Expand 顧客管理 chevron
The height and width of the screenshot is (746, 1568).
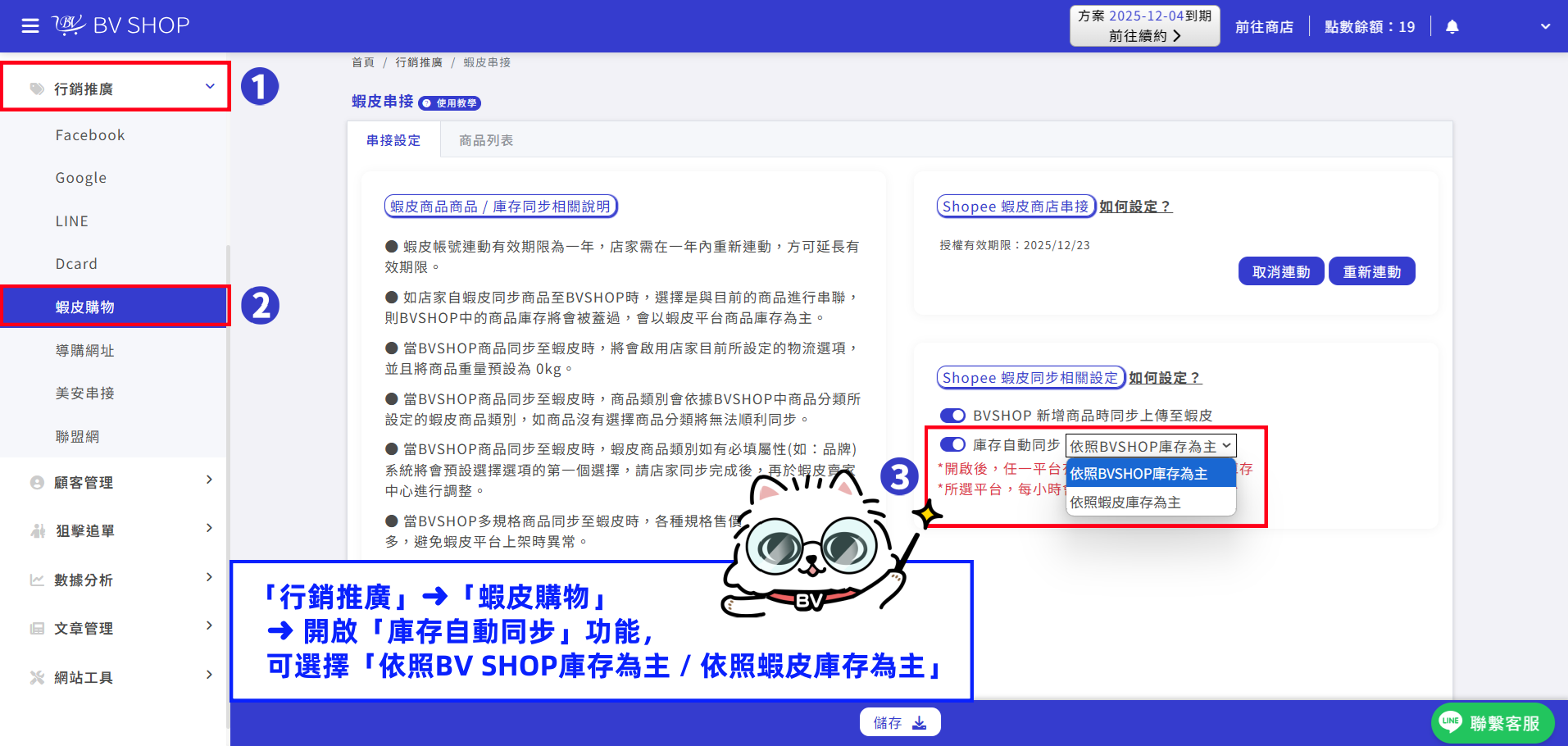[x=210, y=480]
